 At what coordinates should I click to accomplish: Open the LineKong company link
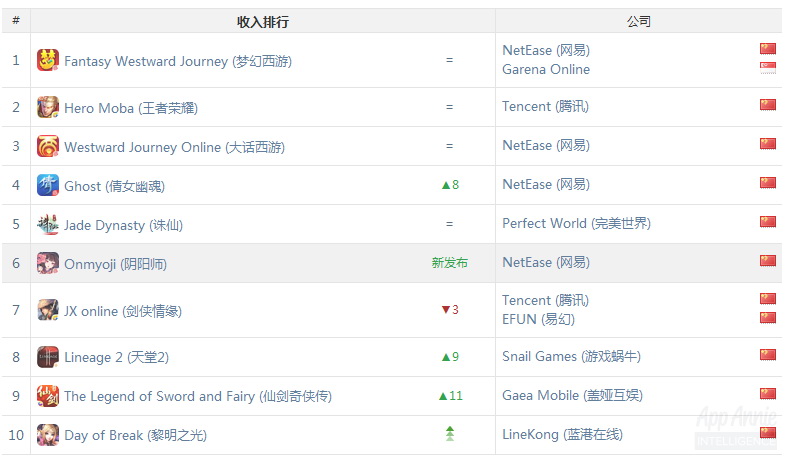pyautogui.click(x=562, y=434)
